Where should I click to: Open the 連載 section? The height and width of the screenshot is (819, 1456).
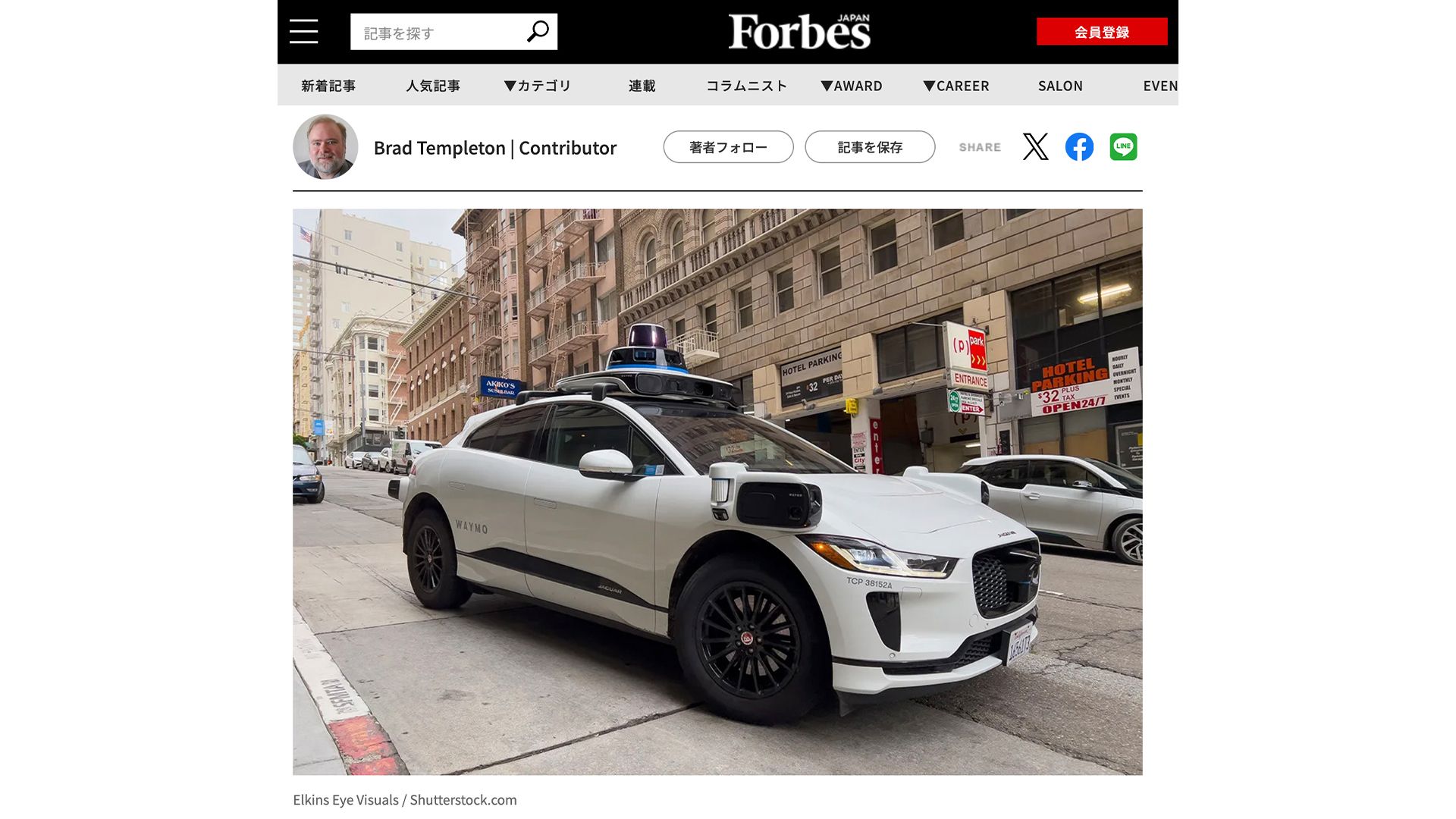click(x=642, y=86)
